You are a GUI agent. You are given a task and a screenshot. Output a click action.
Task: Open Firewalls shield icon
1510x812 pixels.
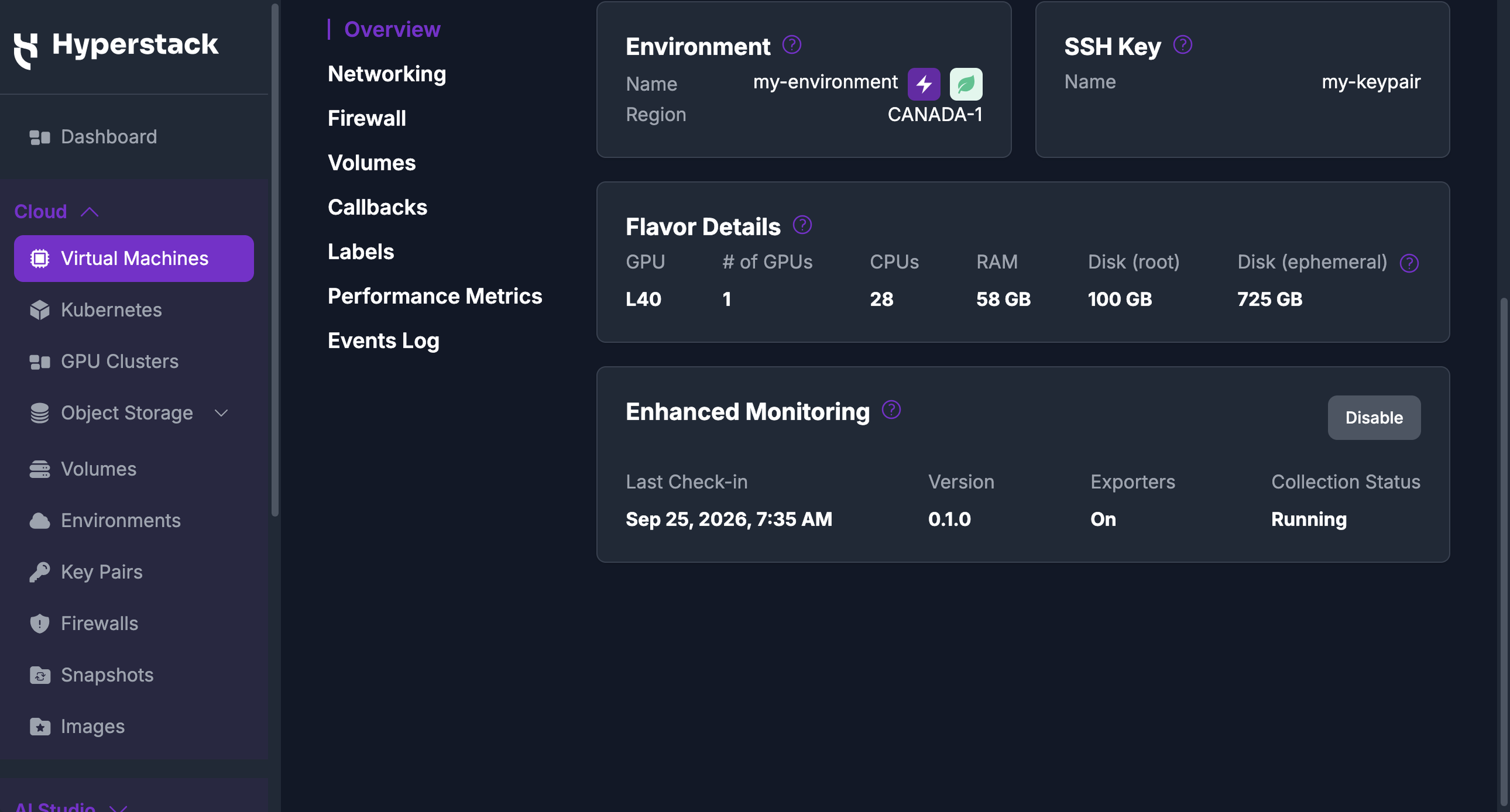[39, 624]
